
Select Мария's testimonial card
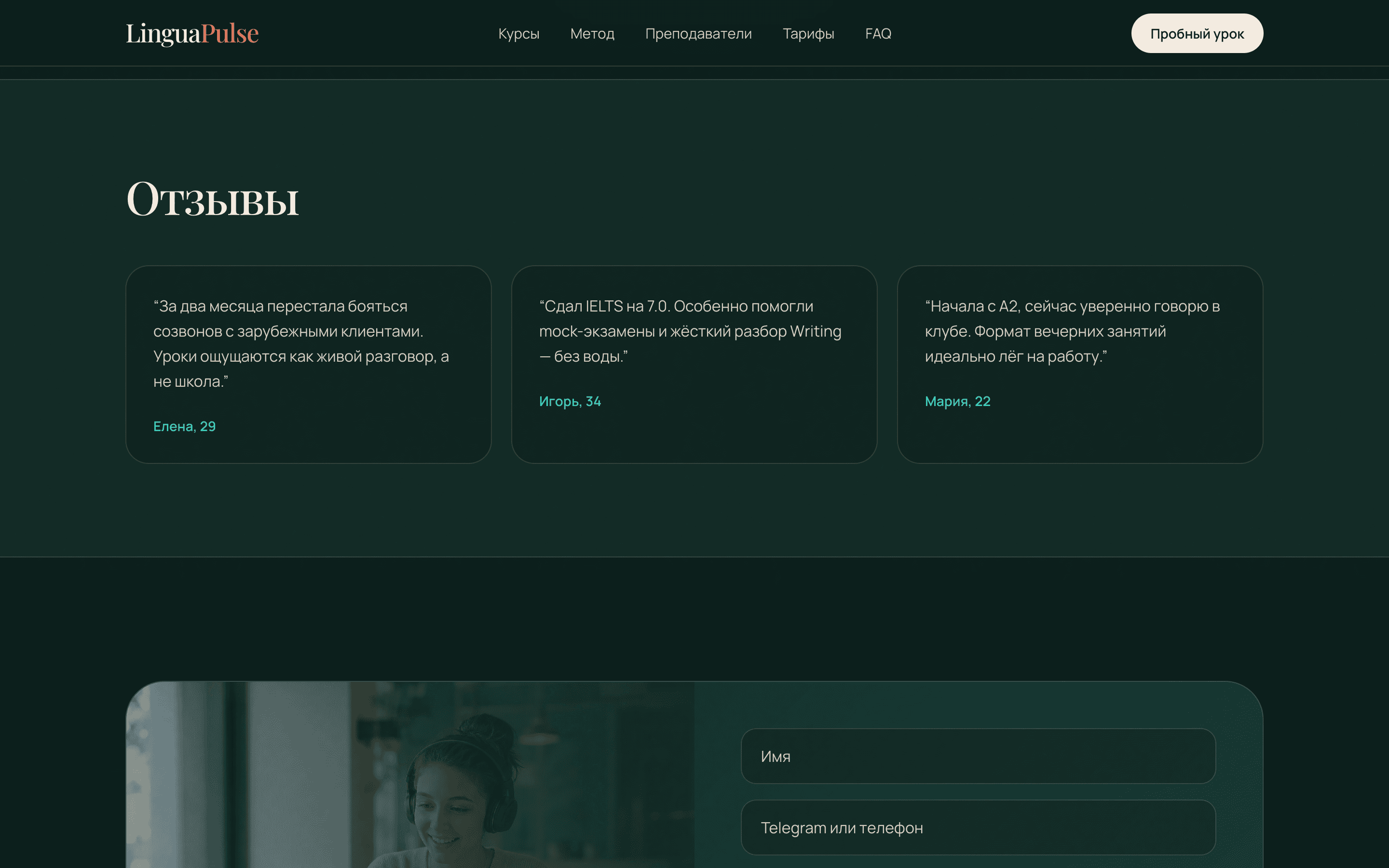click(1080, 364)
